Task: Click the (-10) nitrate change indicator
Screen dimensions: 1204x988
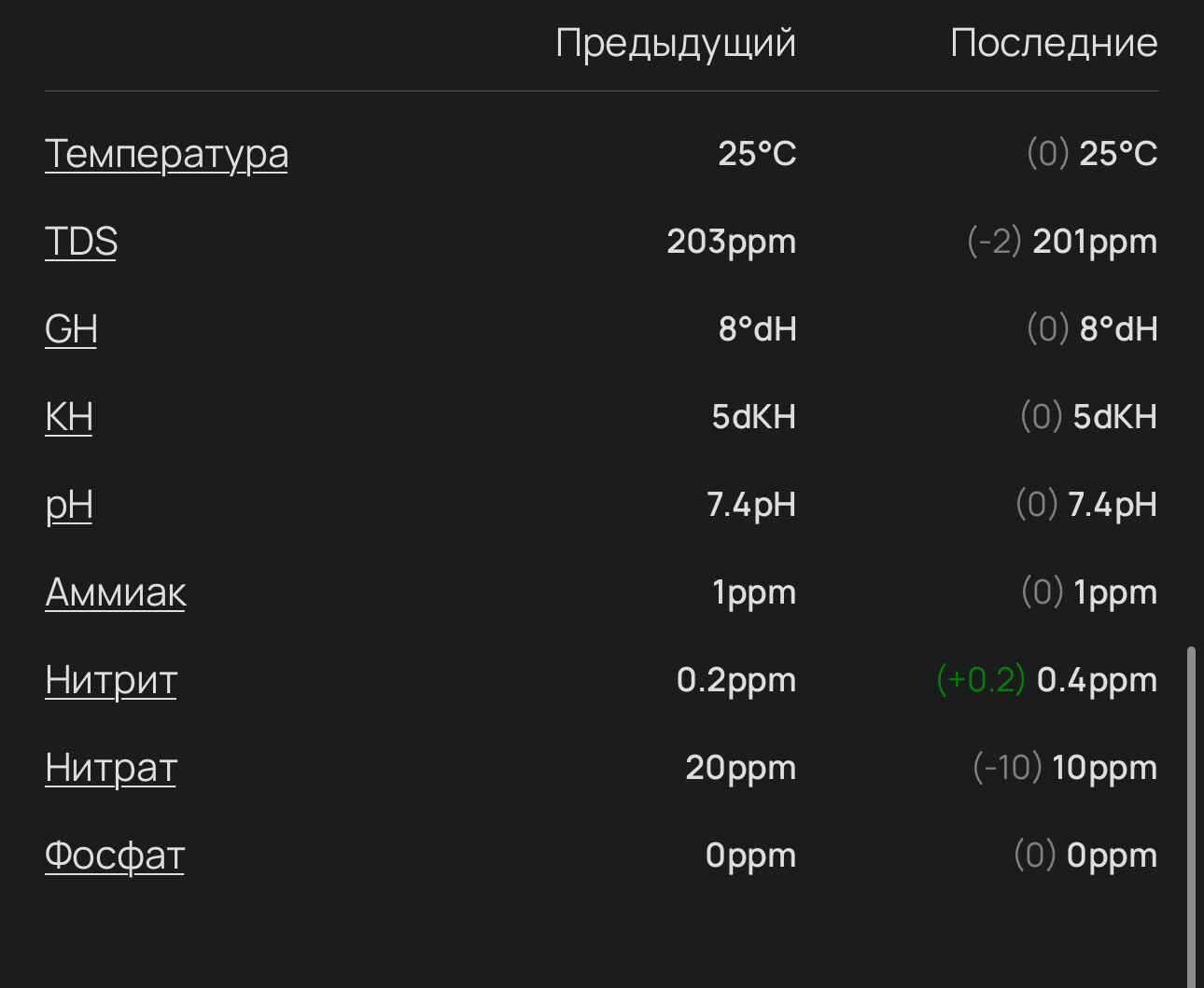Action: [x=1006, y=768]
